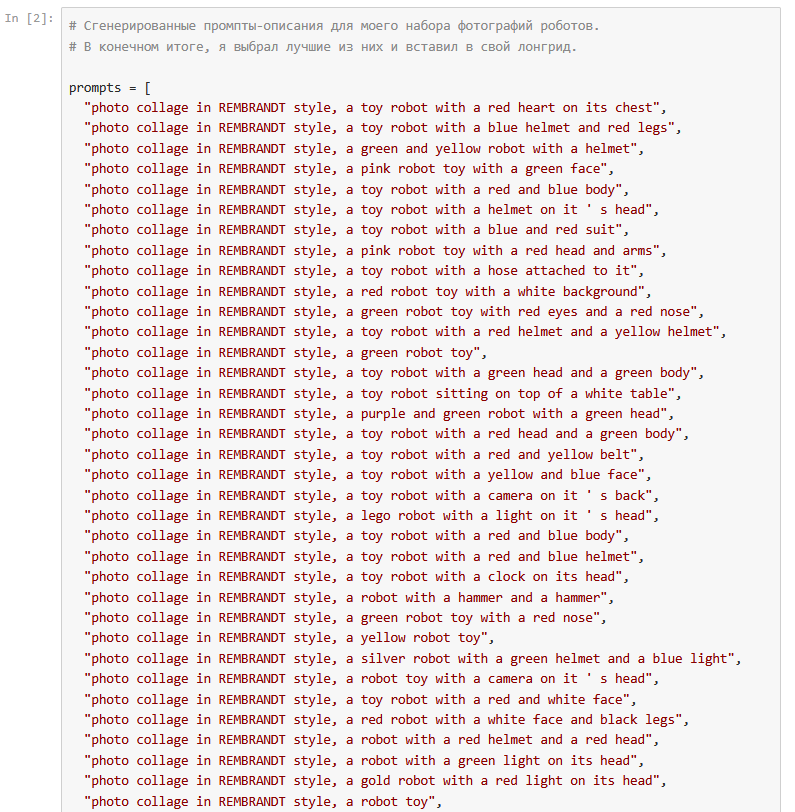This screenshot has height=812, width=795.
Task: Click the lego robot with a light line
Action: 367,516
